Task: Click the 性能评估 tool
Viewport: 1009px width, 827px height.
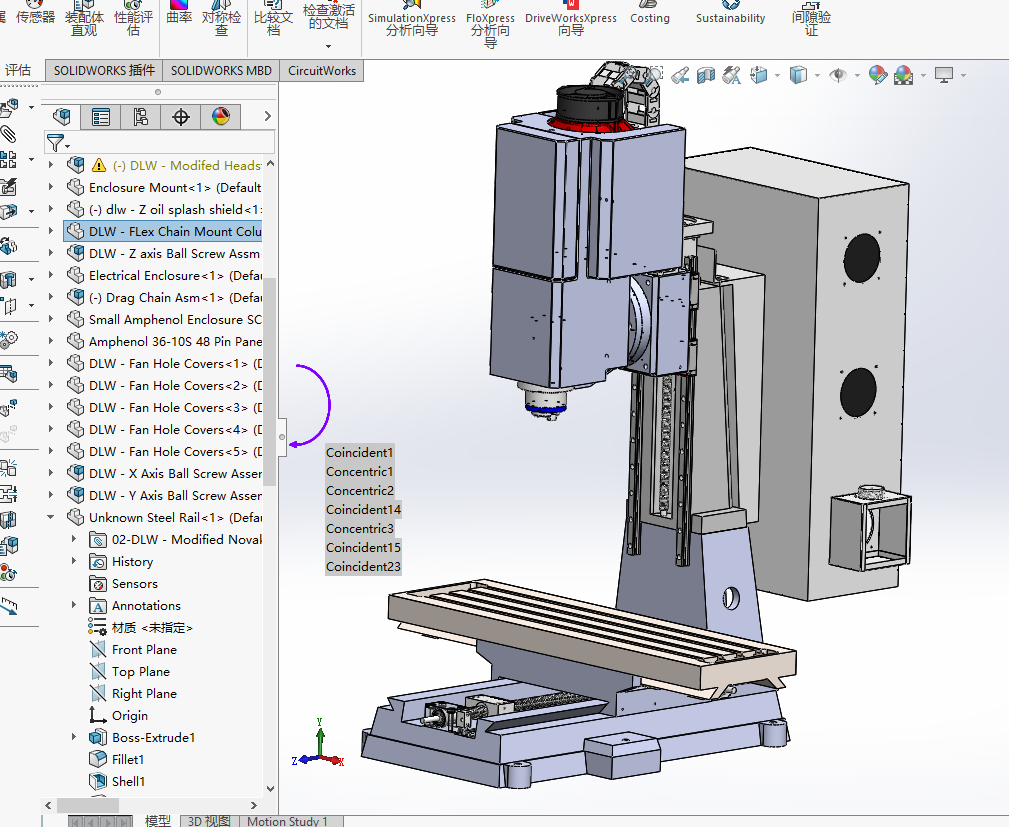Action: [133, 18]
